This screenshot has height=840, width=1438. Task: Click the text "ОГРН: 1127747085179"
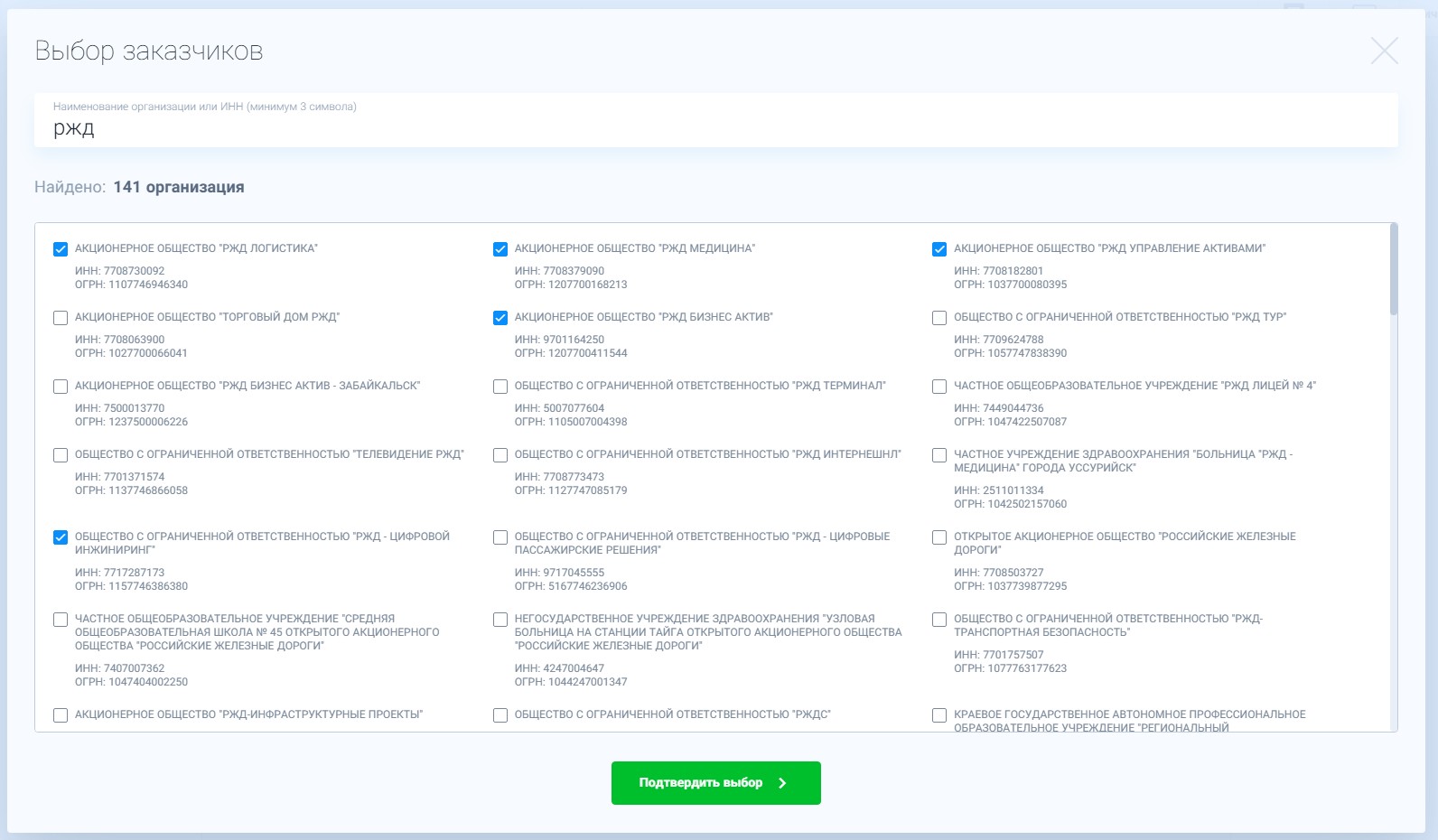(x=571, y=490)
